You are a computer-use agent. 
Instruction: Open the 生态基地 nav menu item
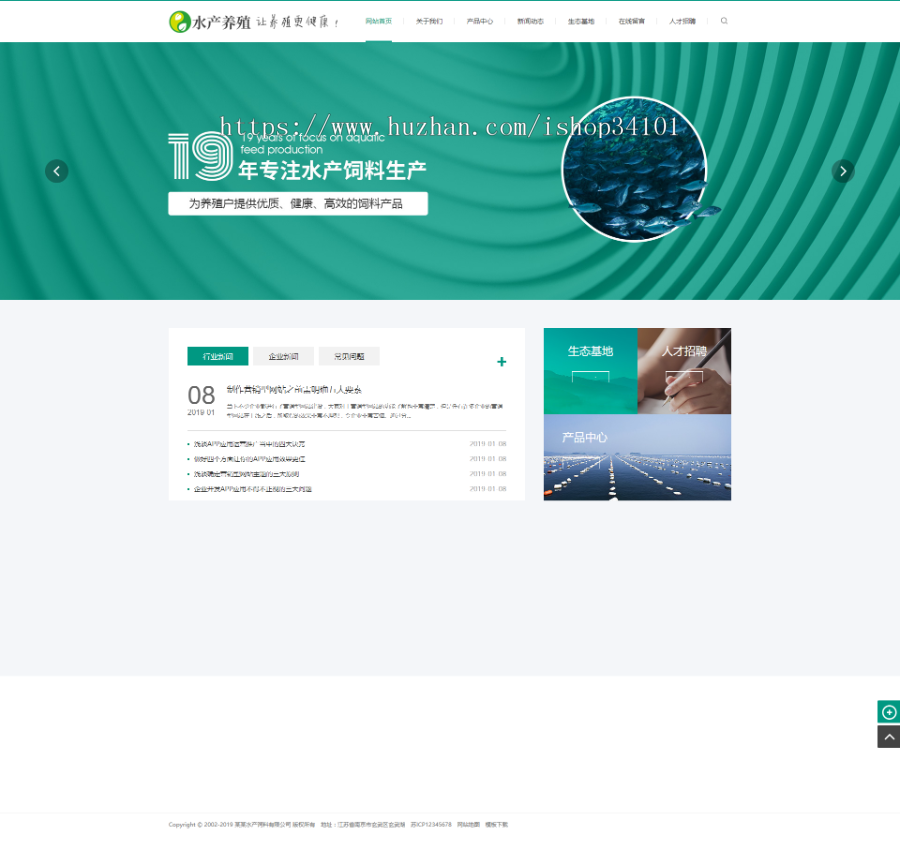[x=581, y=21]
